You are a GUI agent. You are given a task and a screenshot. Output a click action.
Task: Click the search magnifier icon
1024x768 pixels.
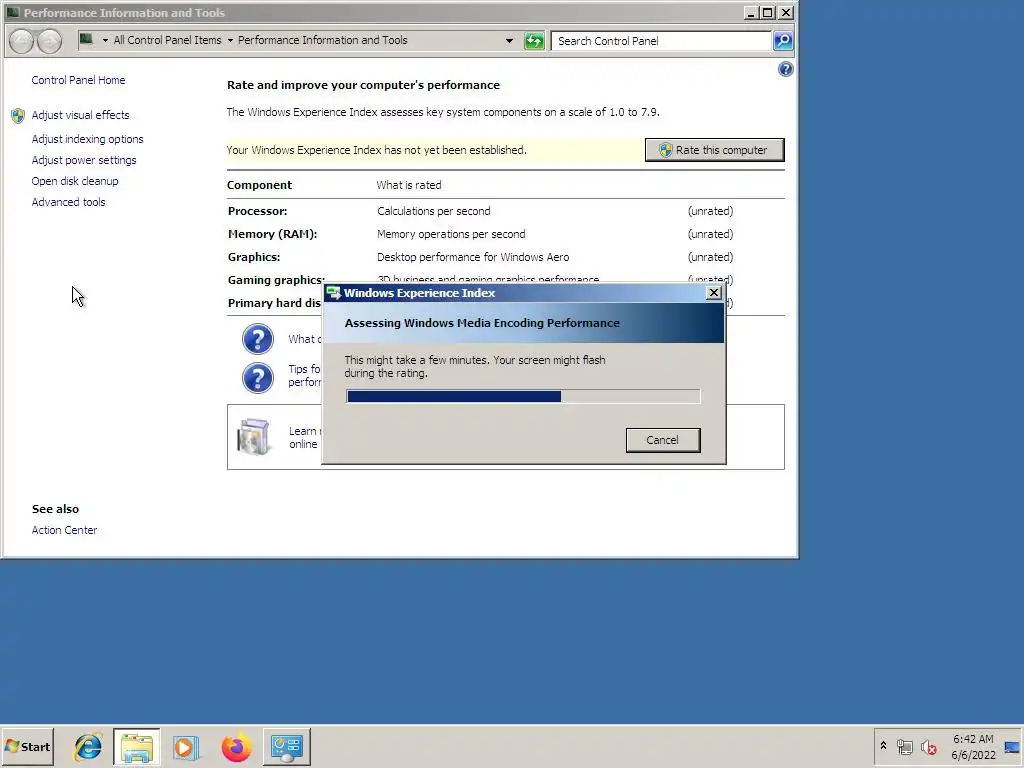point(782,41)
